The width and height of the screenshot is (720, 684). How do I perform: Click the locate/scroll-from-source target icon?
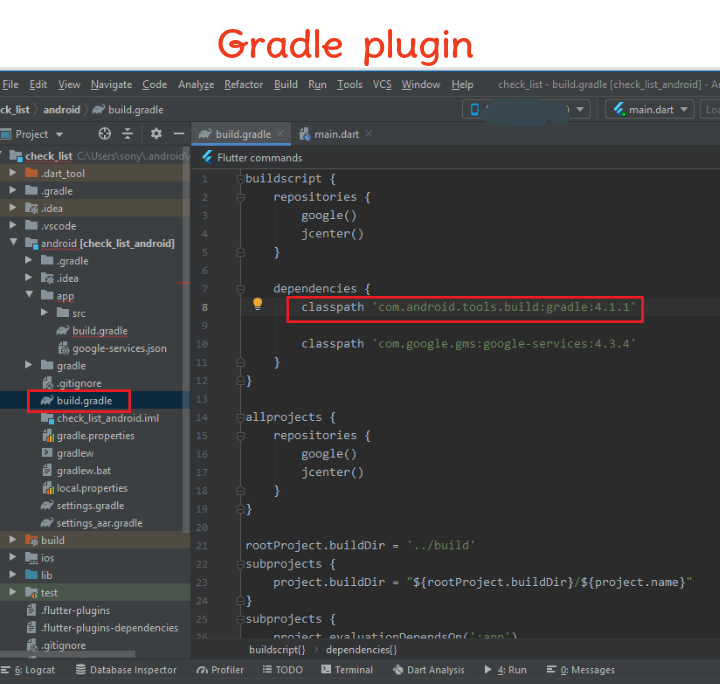click(105, 134)
